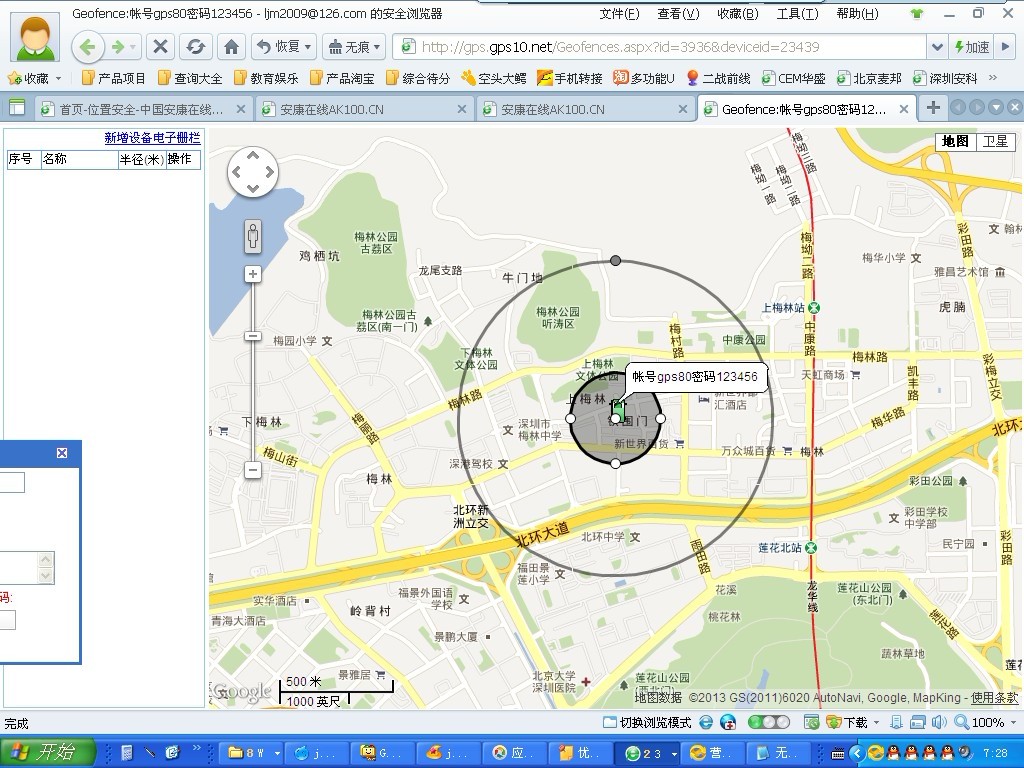Open a new tab with the plus button

tap(933, 108)
